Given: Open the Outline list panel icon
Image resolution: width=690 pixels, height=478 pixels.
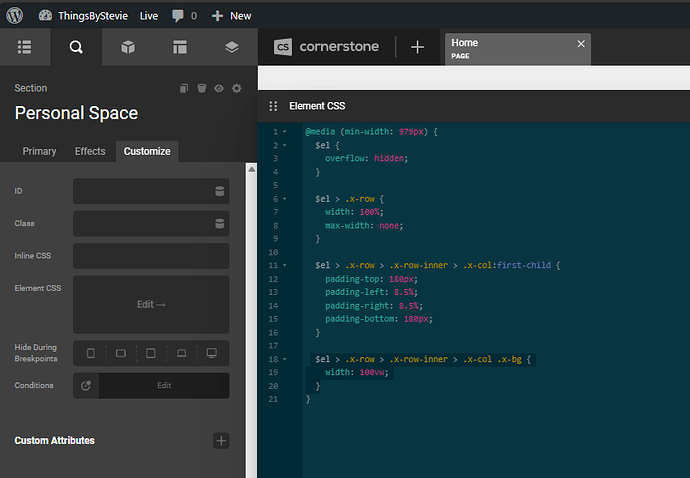Looking at the screenshot, I should point(25,47).
